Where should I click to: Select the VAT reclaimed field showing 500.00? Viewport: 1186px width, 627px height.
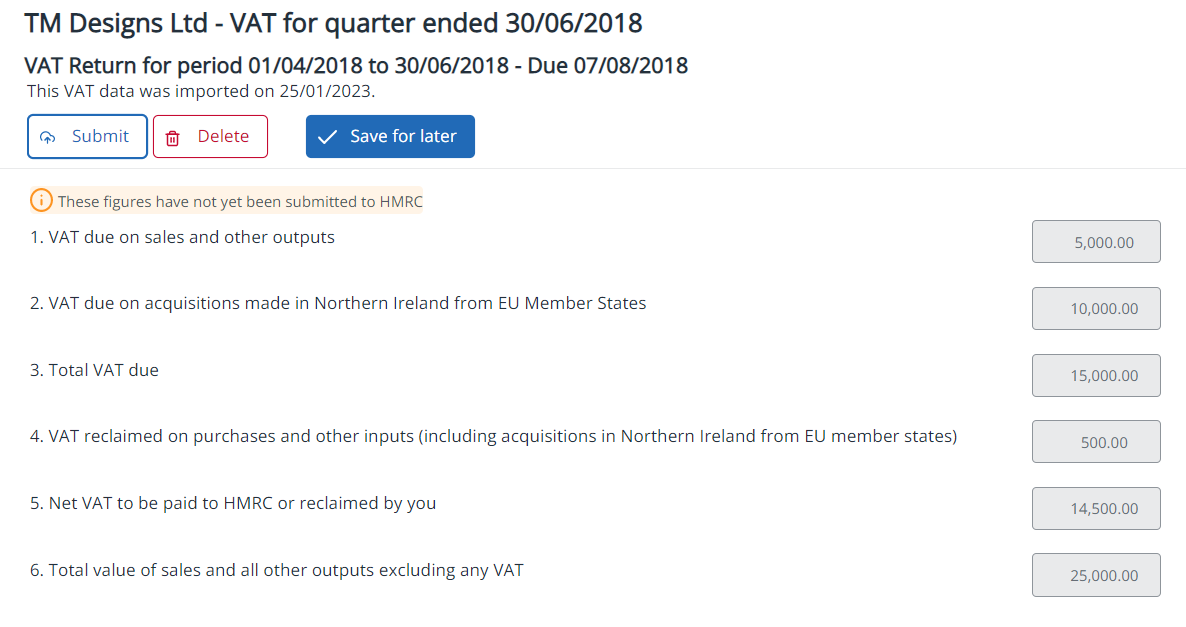click(x=1096, y=442)
